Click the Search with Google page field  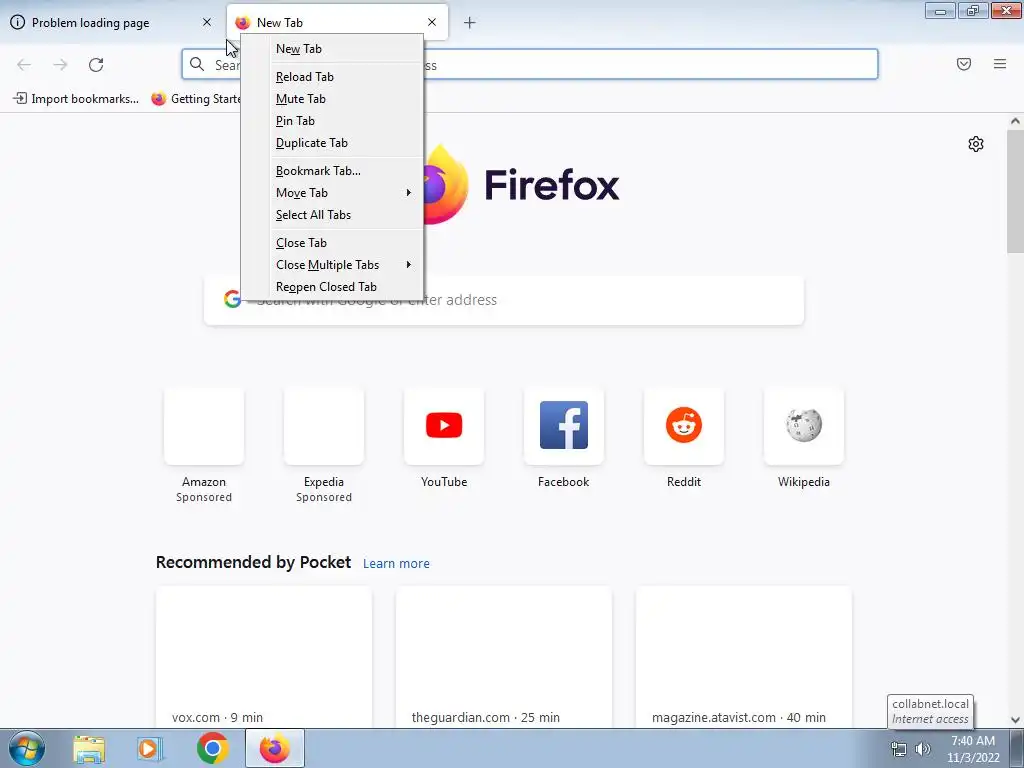tap(504, 300)
